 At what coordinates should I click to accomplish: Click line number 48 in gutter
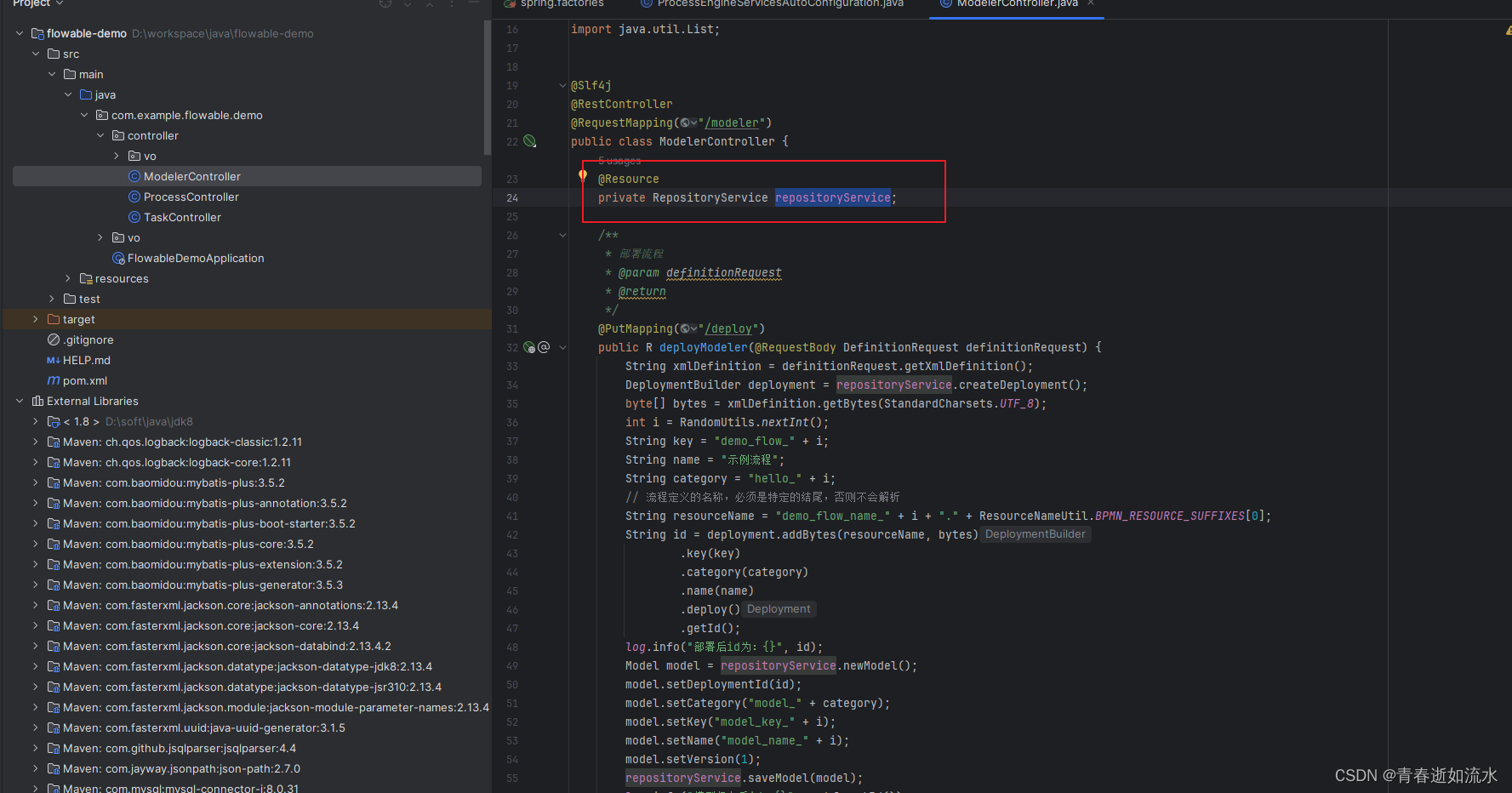[512, 647]
